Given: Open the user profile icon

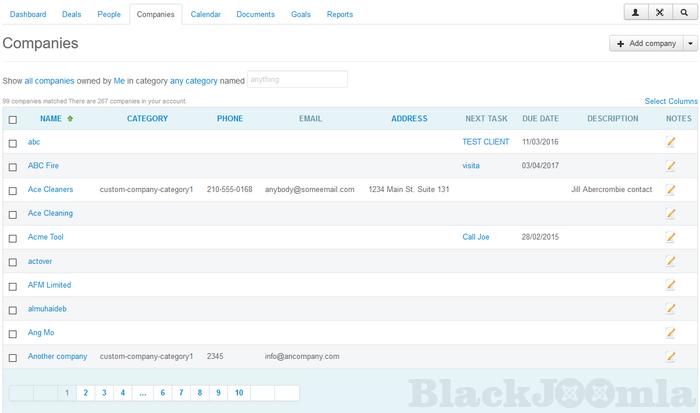Looking at the screenshot, I should [635, 13].
